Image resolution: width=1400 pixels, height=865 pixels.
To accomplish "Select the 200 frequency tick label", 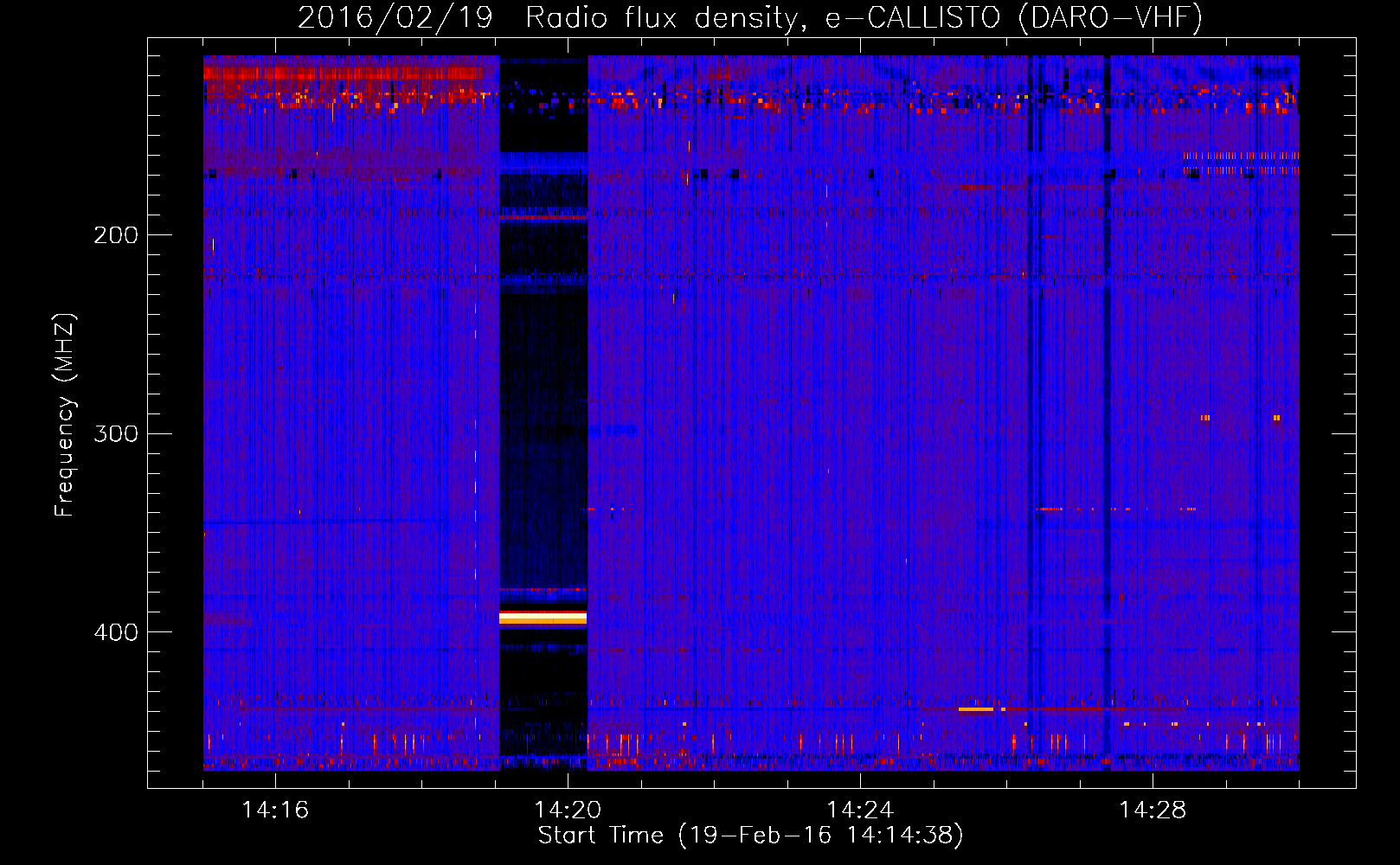I will (116, 235).
